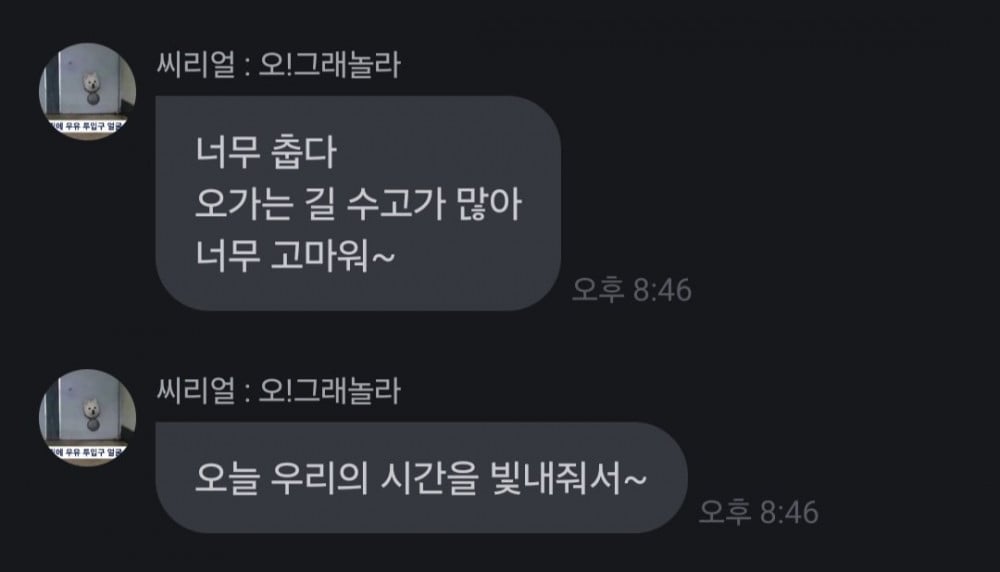Select the sender name above the first bubble
The width and height of the screenshot is (1000, 572).
[x=278, y=65]
